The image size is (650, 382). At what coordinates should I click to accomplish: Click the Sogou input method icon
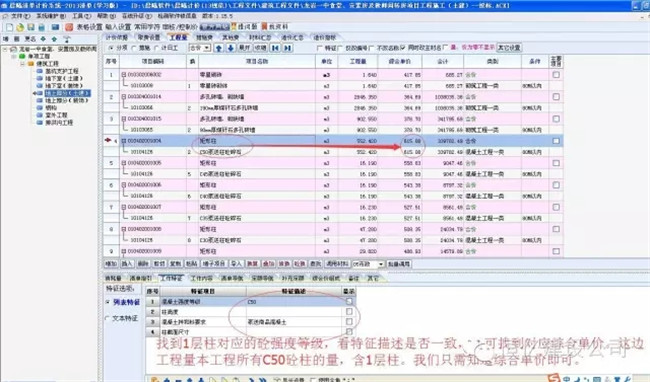[x=553, y=378]
